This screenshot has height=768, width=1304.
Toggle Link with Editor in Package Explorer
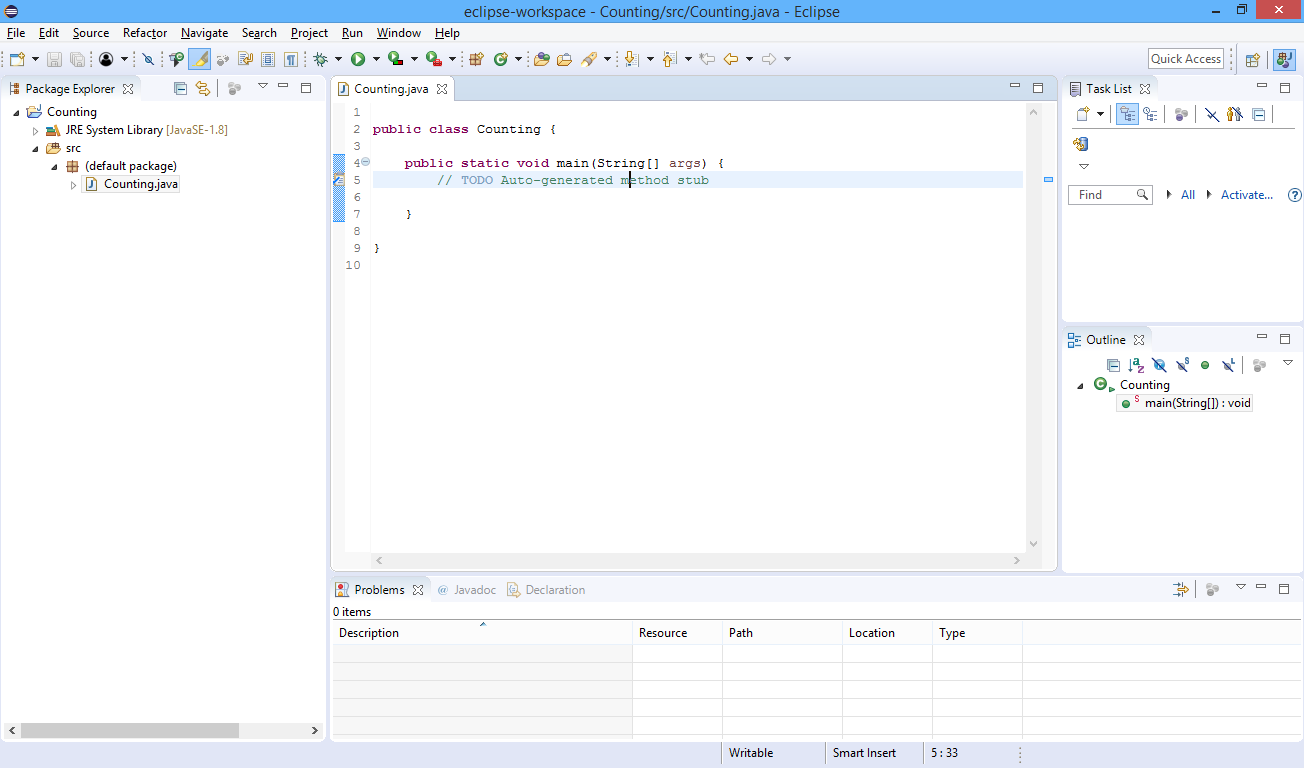point(203,88)
